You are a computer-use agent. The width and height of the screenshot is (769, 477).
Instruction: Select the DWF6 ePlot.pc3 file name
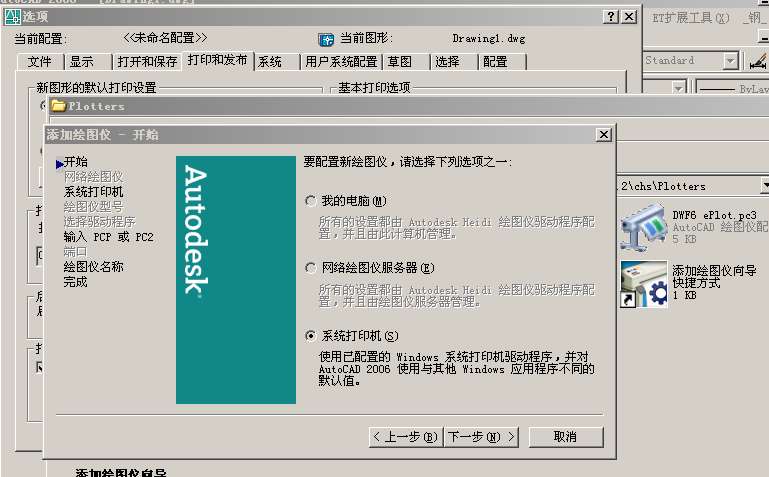coord(715,215)
